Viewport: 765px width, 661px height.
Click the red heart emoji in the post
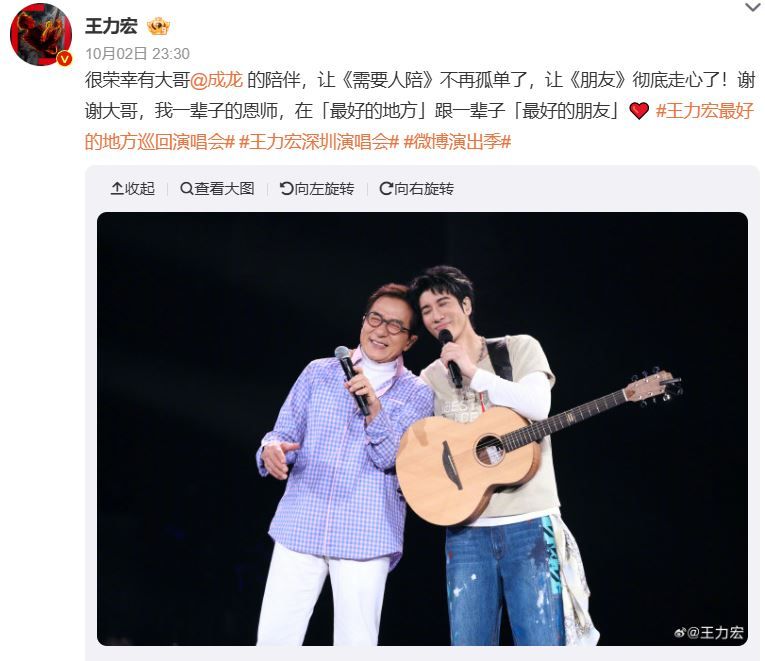pos(639,111)
